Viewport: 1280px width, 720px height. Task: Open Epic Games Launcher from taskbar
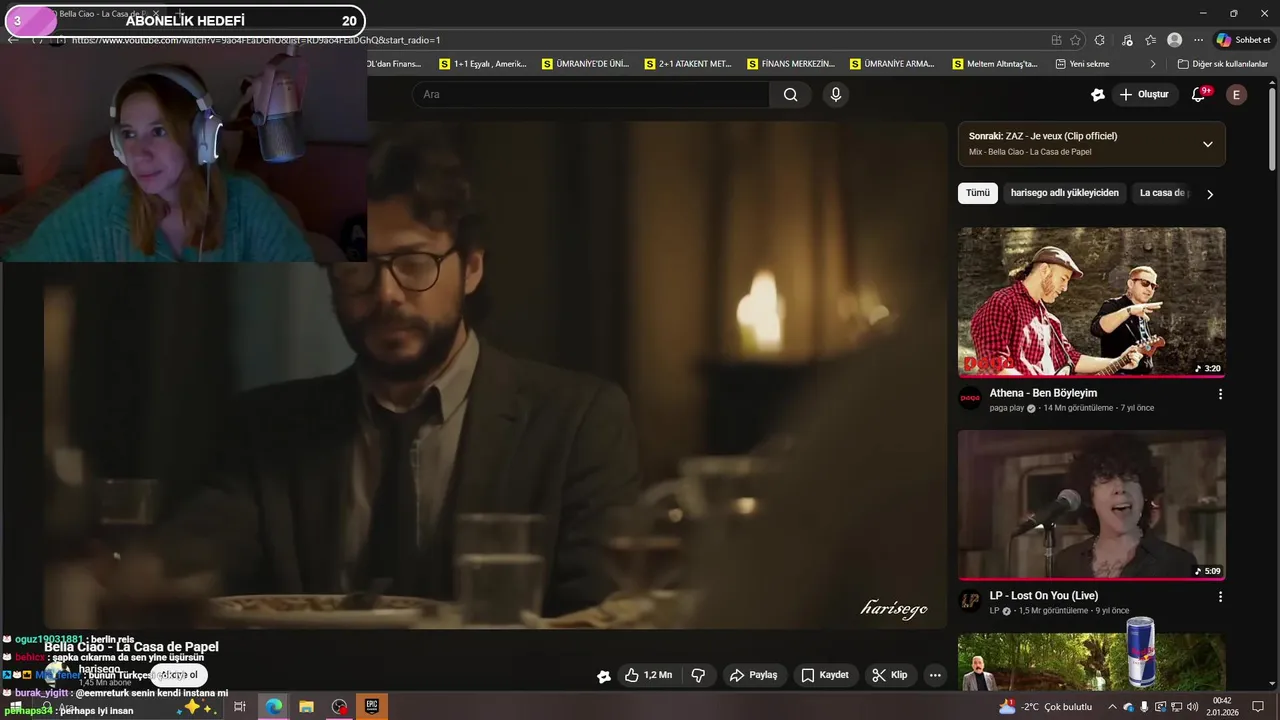[x=372, y=707]
